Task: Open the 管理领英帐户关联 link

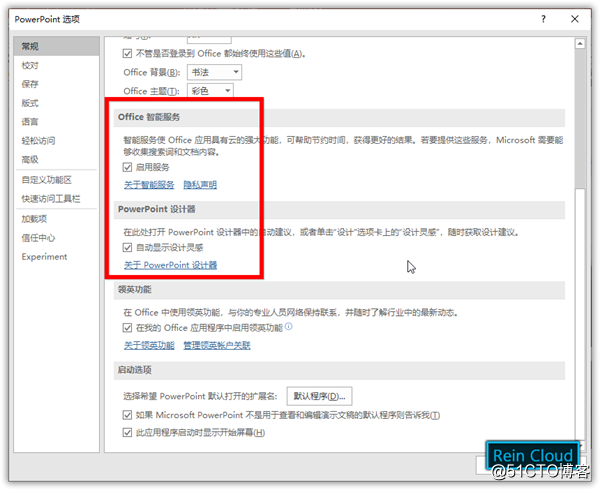Action: (x=217, y=345)
